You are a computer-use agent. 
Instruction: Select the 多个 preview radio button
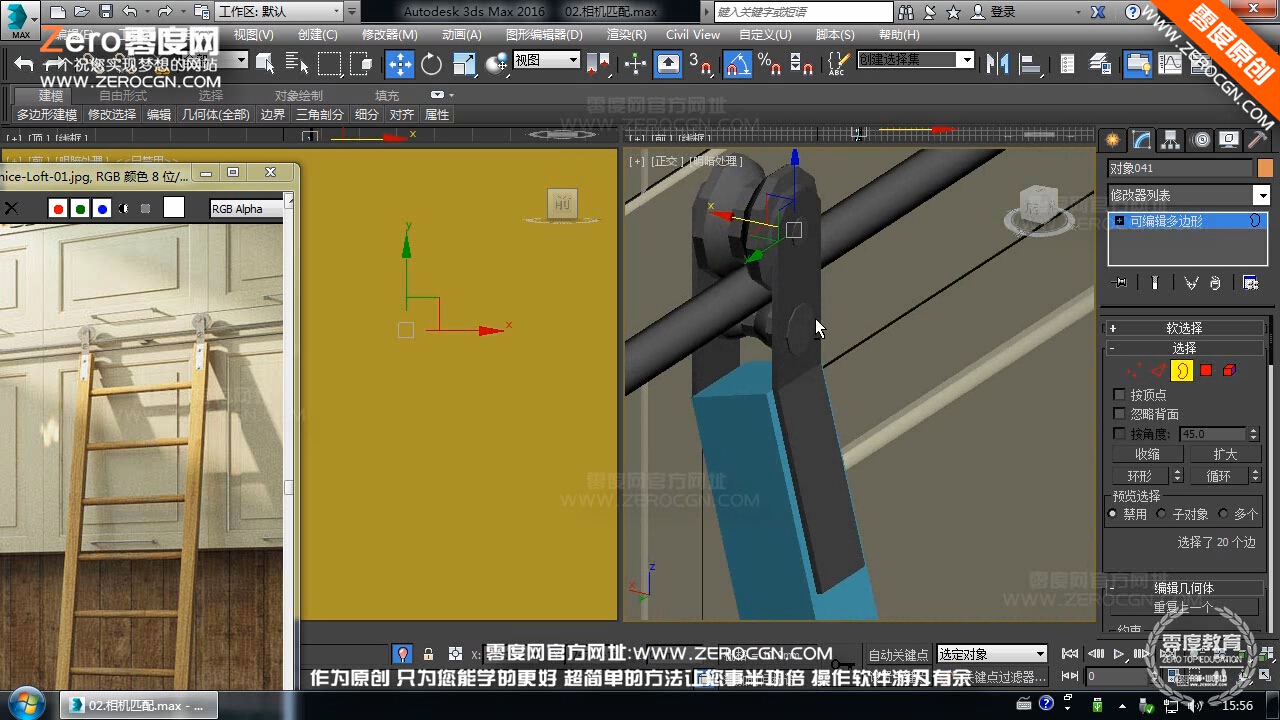pos(1222,514)
